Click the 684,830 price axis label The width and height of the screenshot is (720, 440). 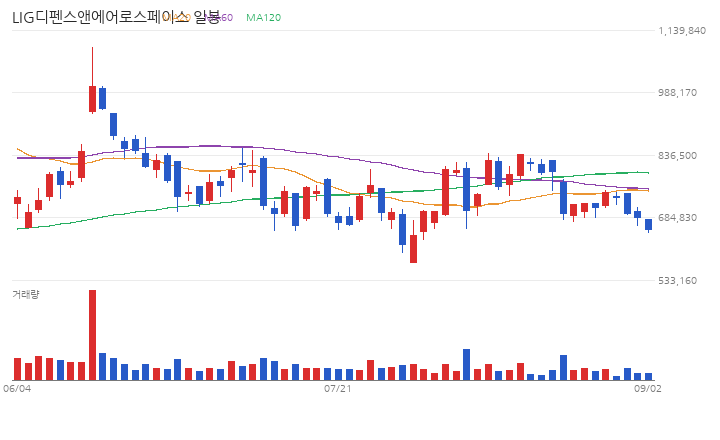point(677,218)
